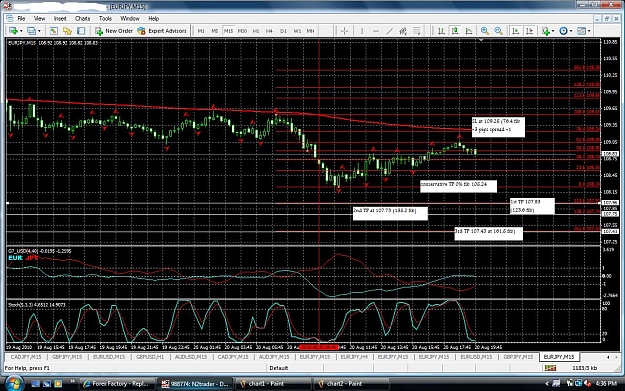Select the Crosshair tool
625x391 pixels.
click(x=345, y=31)
